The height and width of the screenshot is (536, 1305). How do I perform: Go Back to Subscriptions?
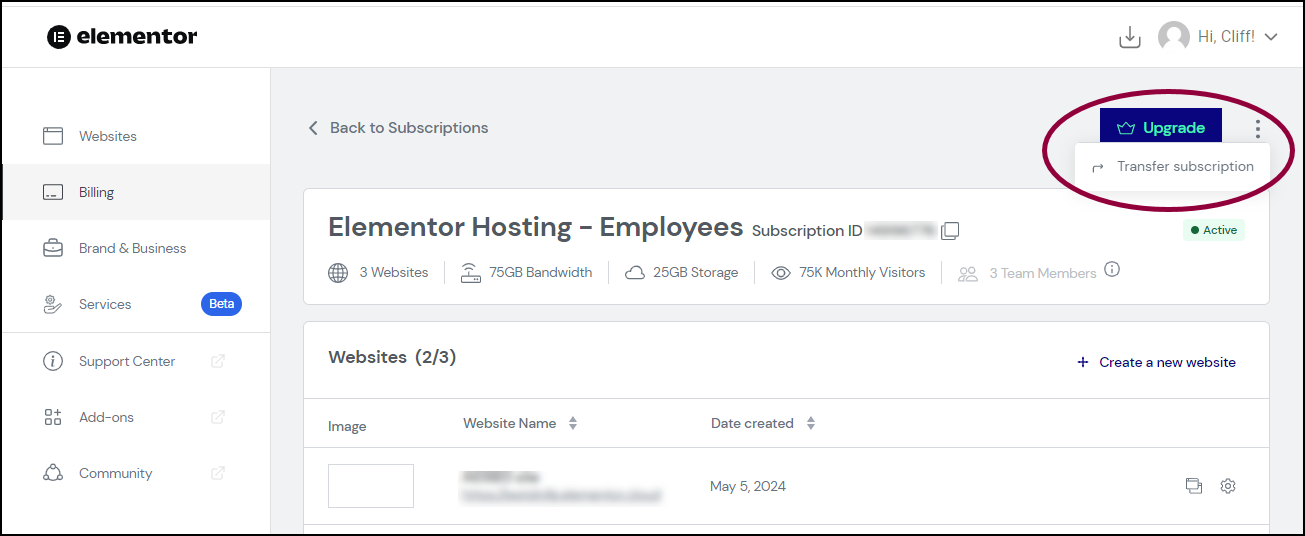point(398,128)
